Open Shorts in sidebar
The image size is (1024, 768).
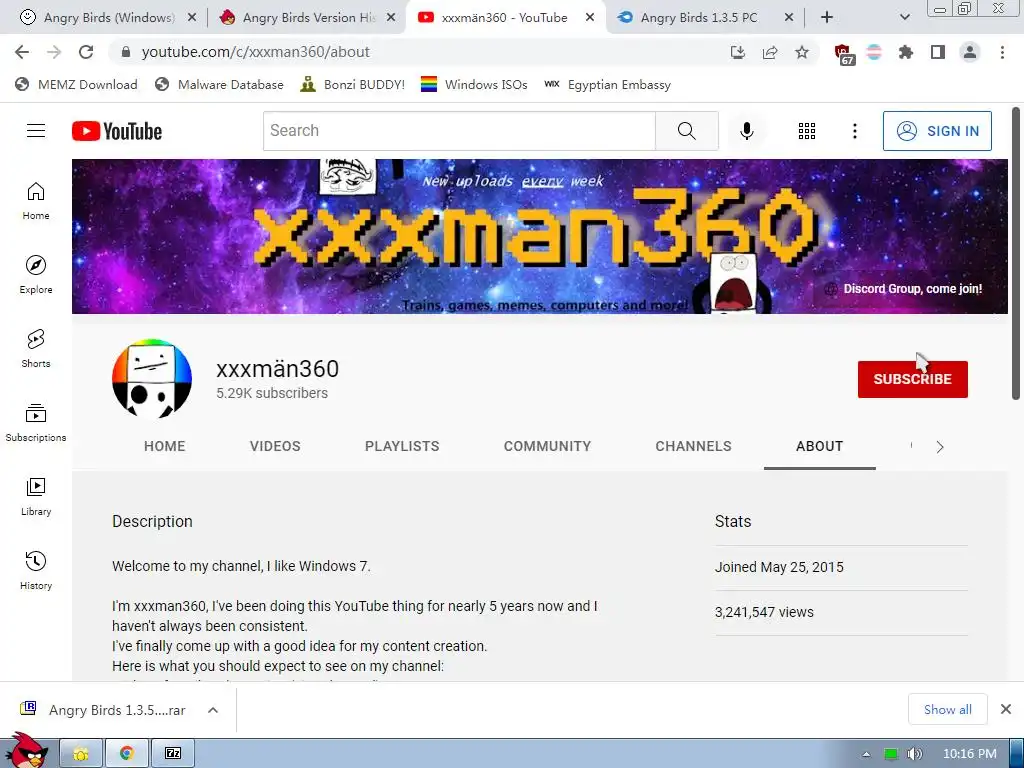(x=36, y=348)
